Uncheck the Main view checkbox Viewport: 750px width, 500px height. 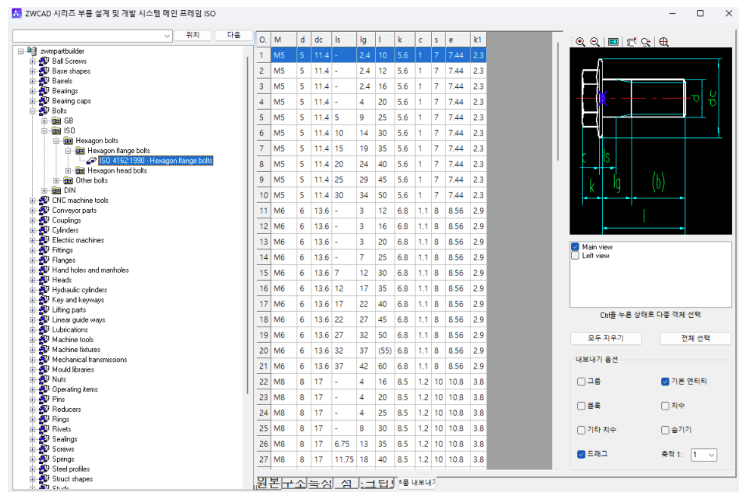point(575,247)
